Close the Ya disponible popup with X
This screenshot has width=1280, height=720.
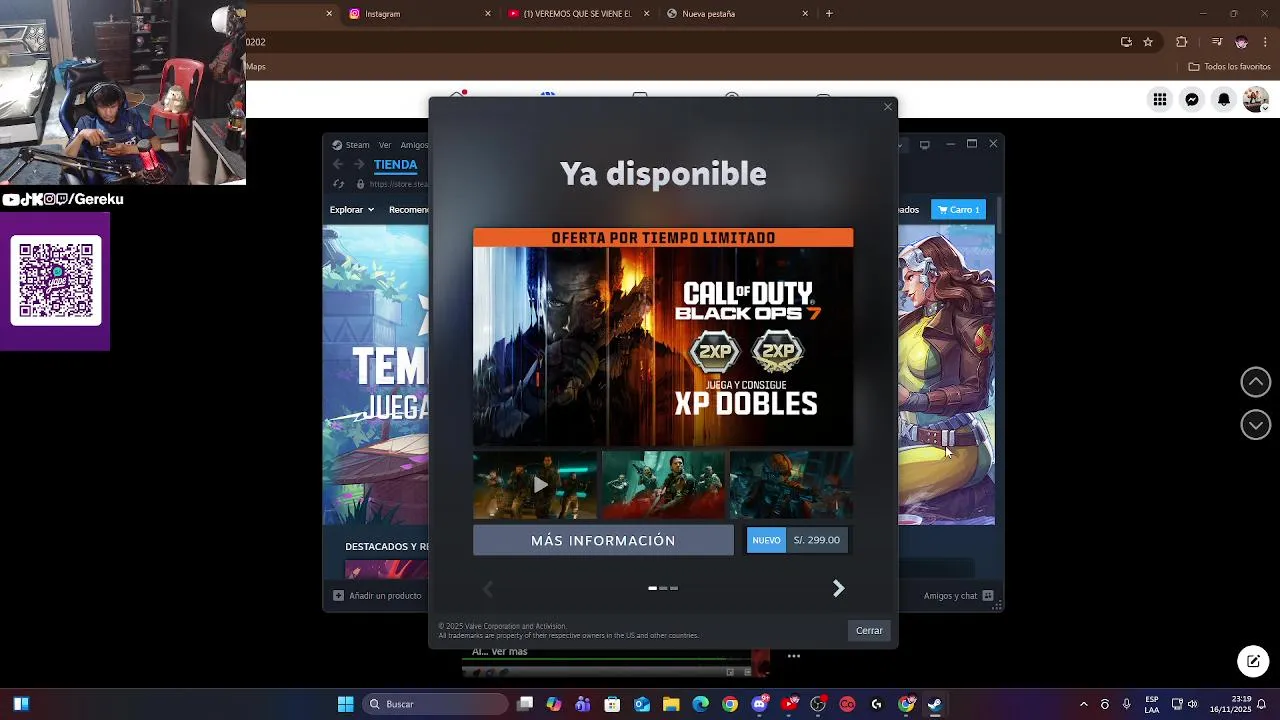point(887,107)
